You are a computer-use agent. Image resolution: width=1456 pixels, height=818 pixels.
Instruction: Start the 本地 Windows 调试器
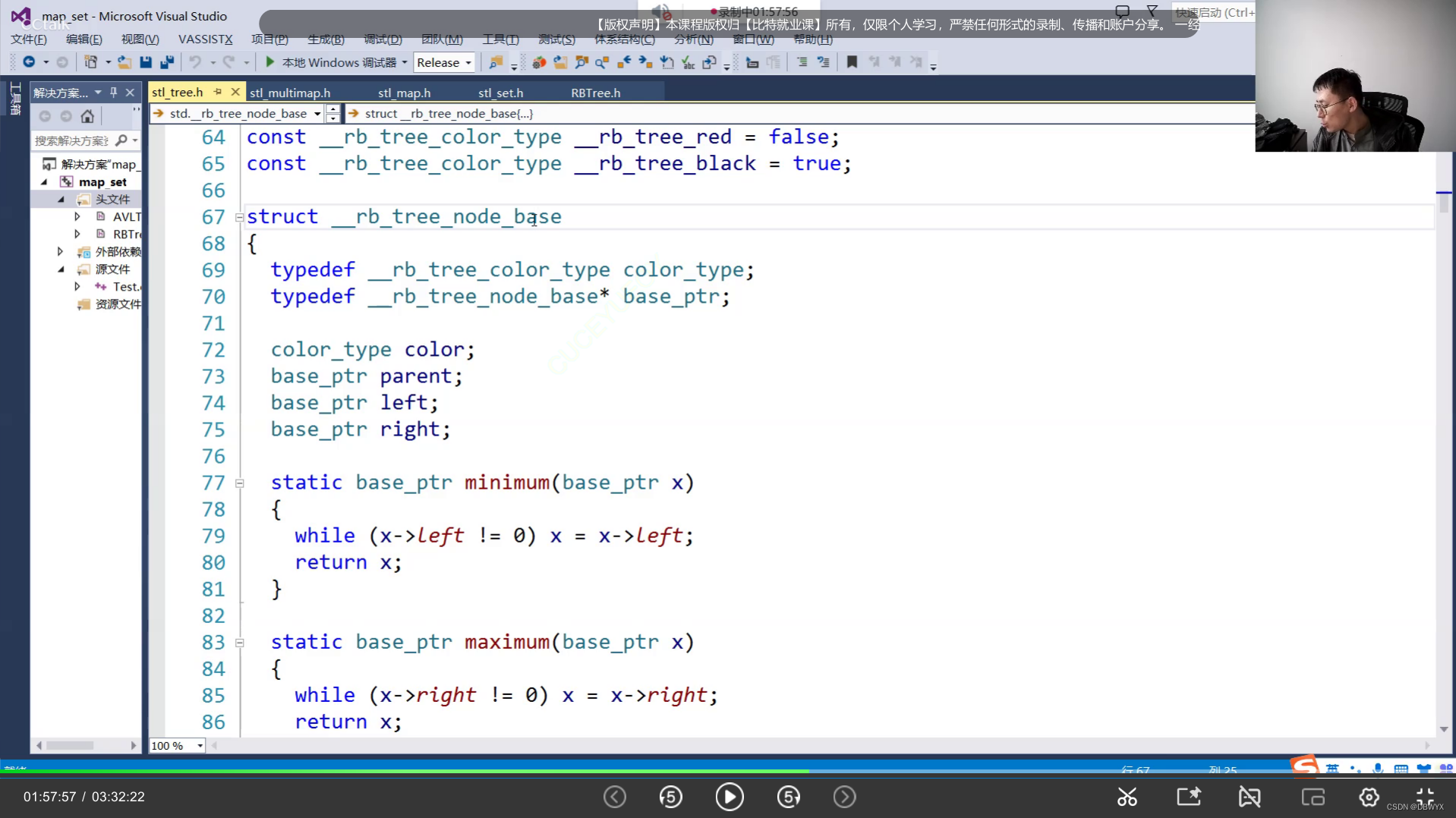334,62
